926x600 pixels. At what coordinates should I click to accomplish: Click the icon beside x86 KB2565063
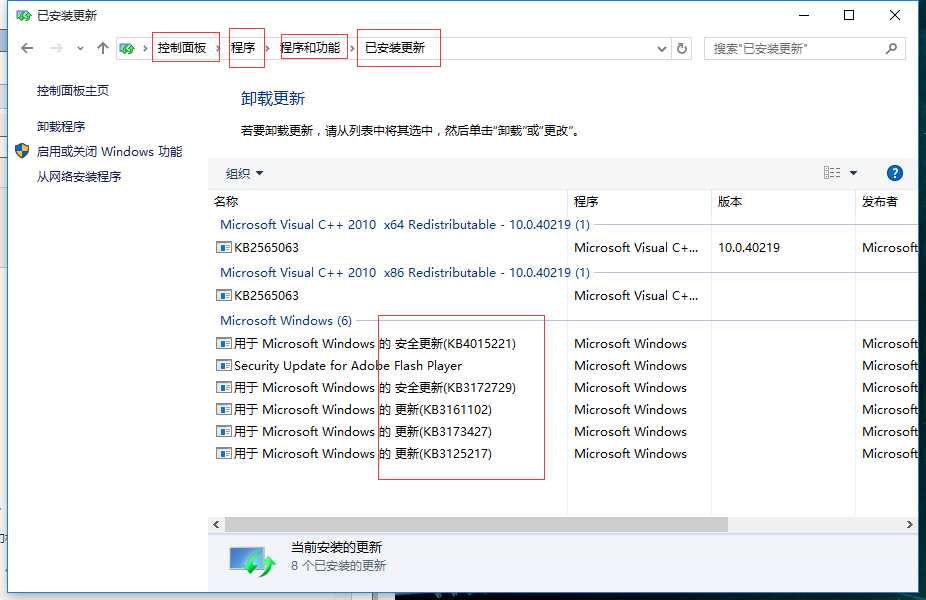(x=223, y=295)
